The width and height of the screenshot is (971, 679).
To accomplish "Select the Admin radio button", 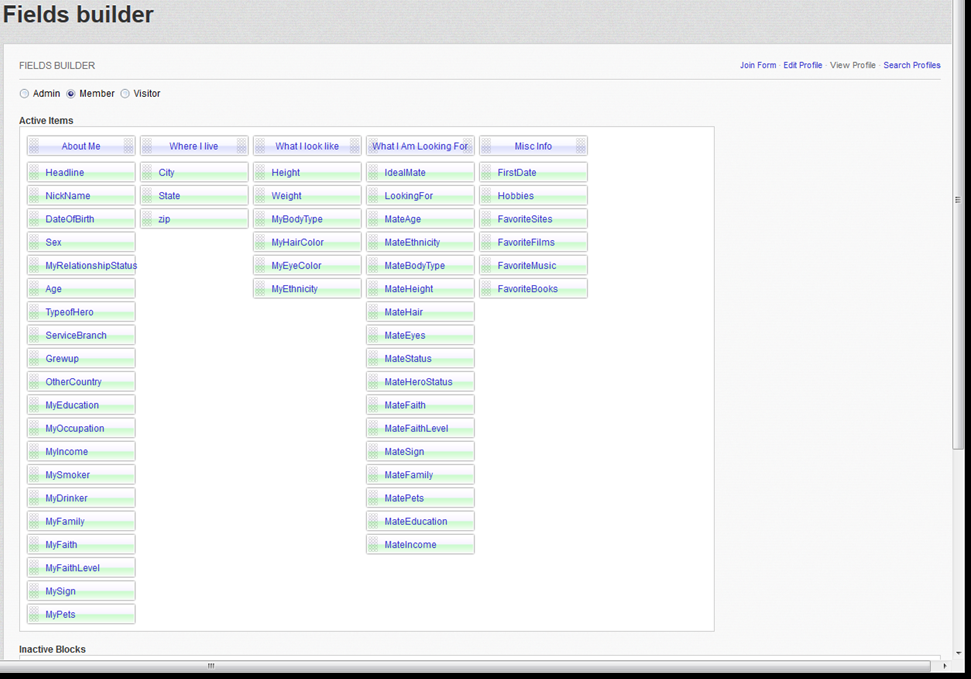I will pyautogui.click(x=25, y=94).
